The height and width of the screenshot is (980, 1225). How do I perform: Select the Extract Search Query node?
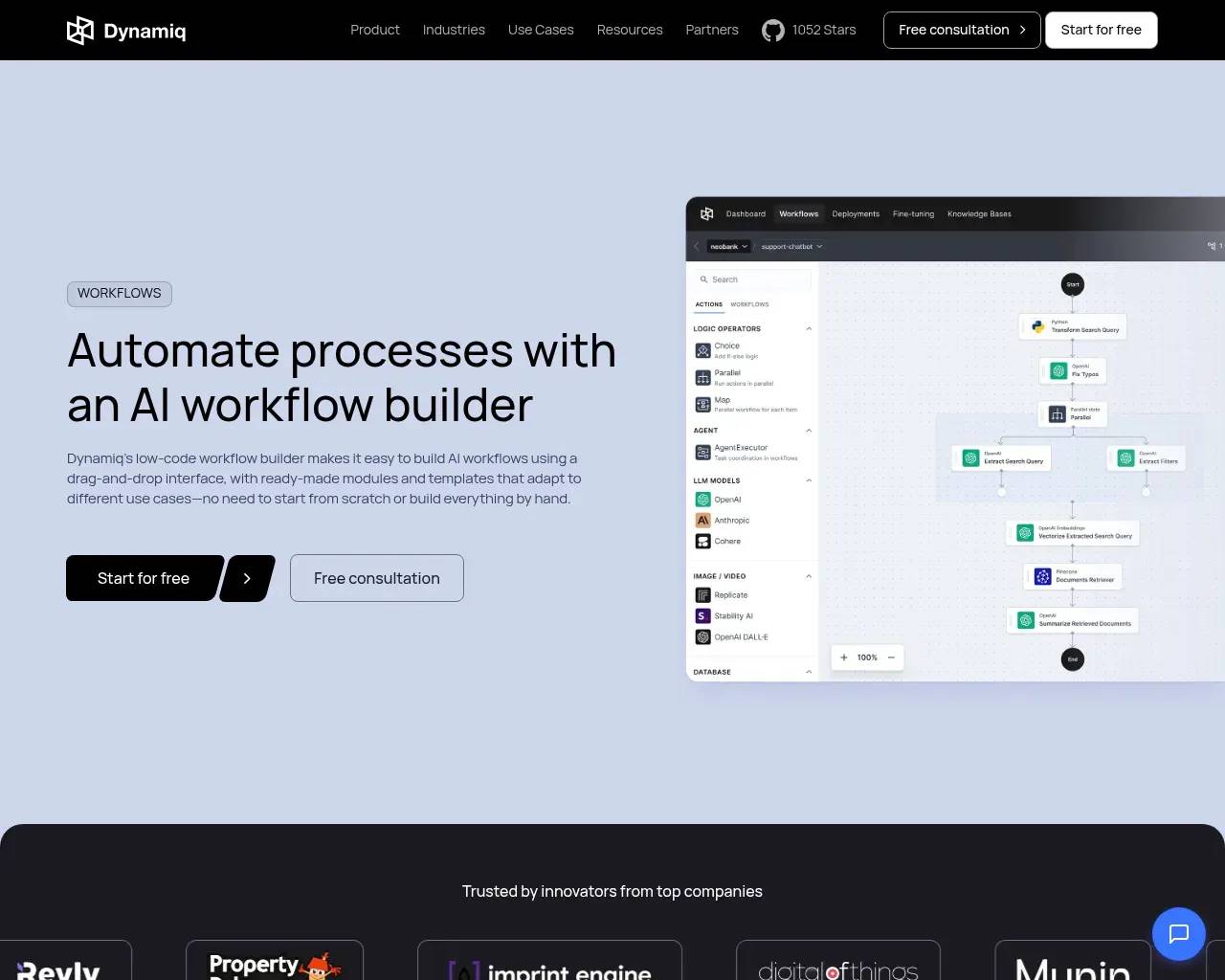(x=1002, y=457)
